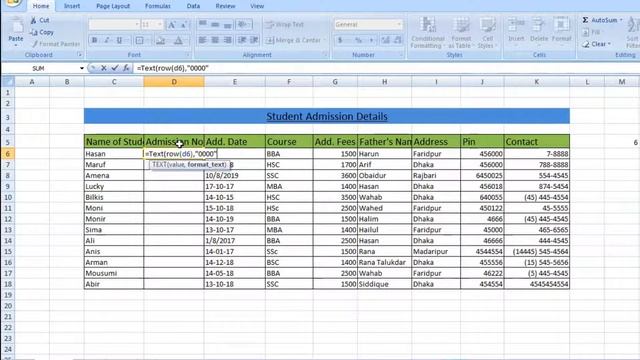Open the font size dropdown

pyautogui.click(x=160, y=24)
